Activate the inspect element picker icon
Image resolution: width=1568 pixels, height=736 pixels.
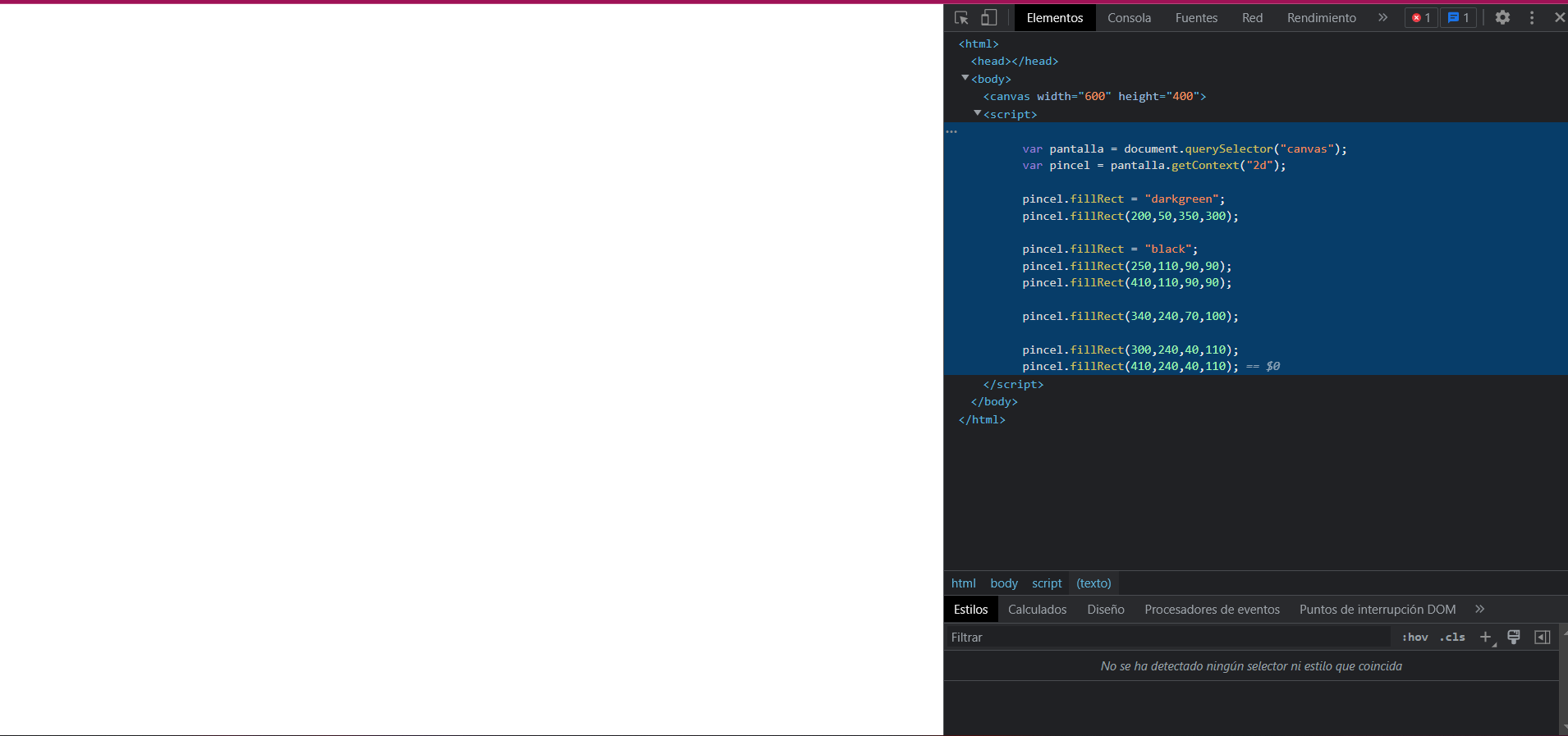[x=961, y=17]
